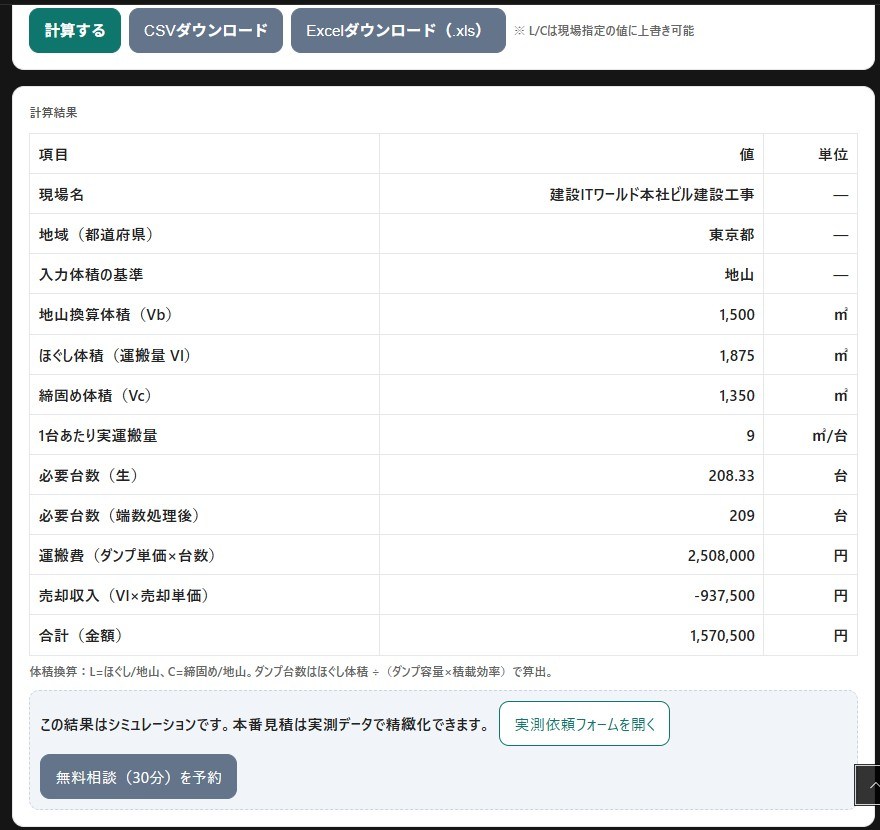
Task: Select the 2,508,000 transport cost value
Action: 722,555
